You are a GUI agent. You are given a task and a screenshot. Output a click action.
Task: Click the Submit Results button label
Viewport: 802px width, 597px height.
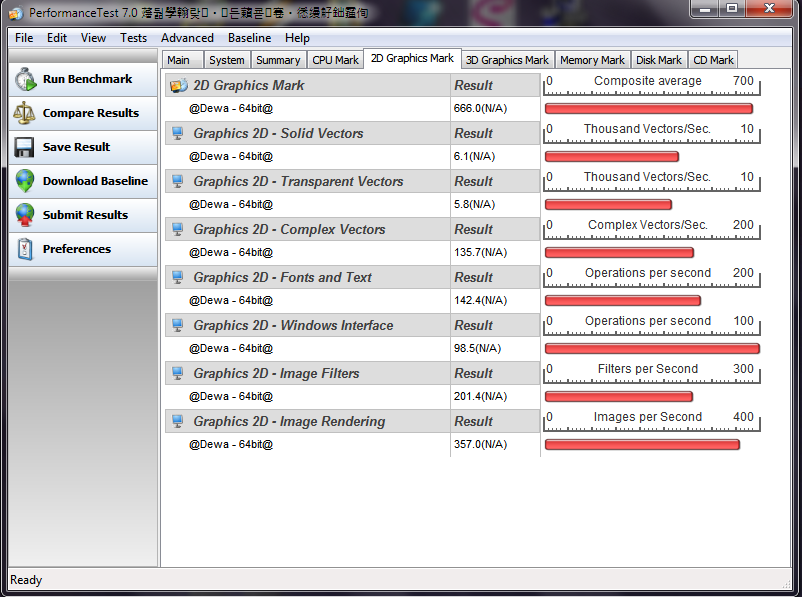coord(85,215)
